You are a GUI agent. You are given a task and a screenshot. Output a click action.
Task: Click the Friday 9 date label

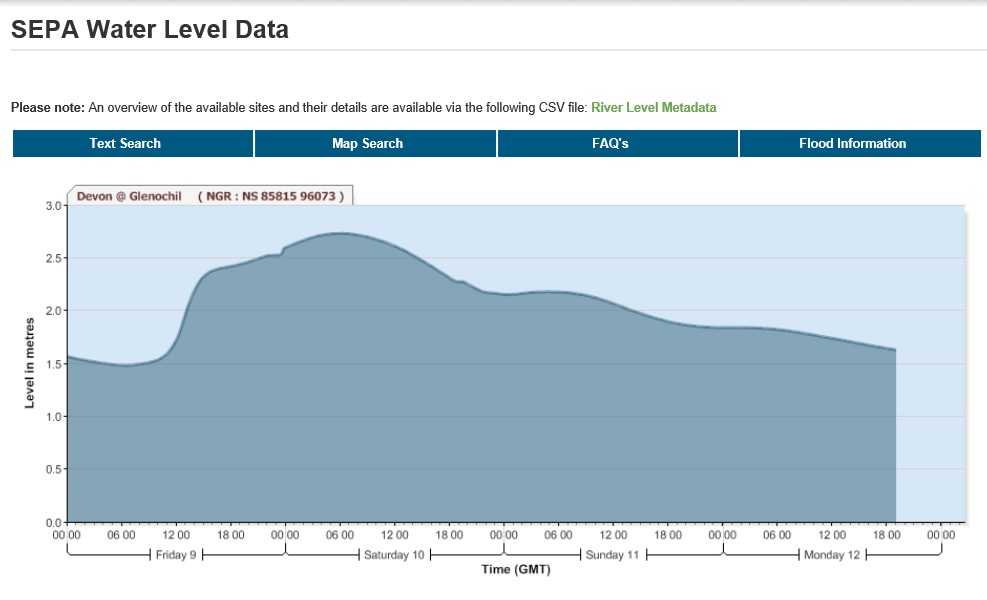pos(177,555)
